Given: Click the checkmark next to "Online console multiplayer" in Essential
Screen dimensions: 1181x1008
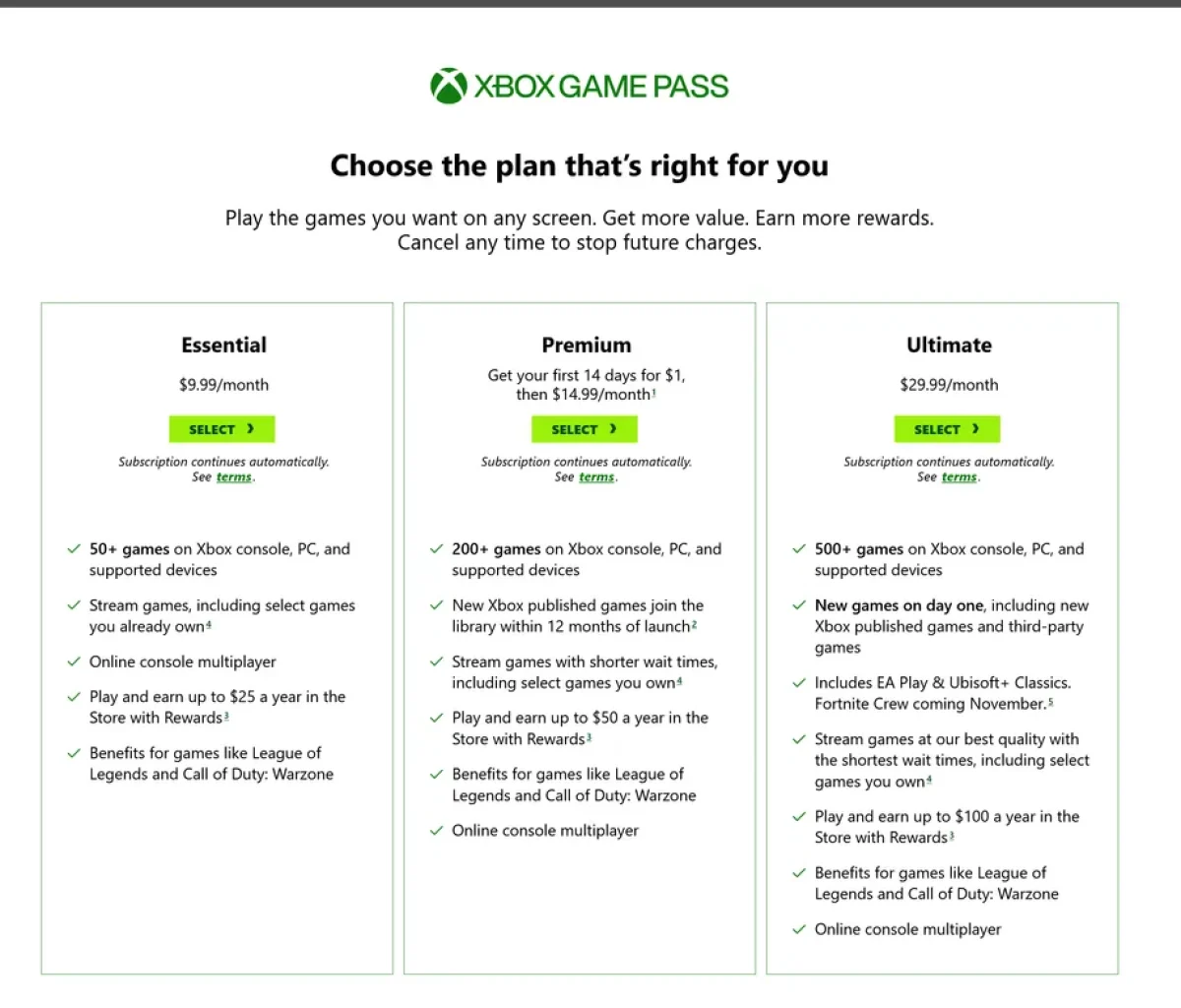Looking at the screenshot, I should (x=74, y=661).
